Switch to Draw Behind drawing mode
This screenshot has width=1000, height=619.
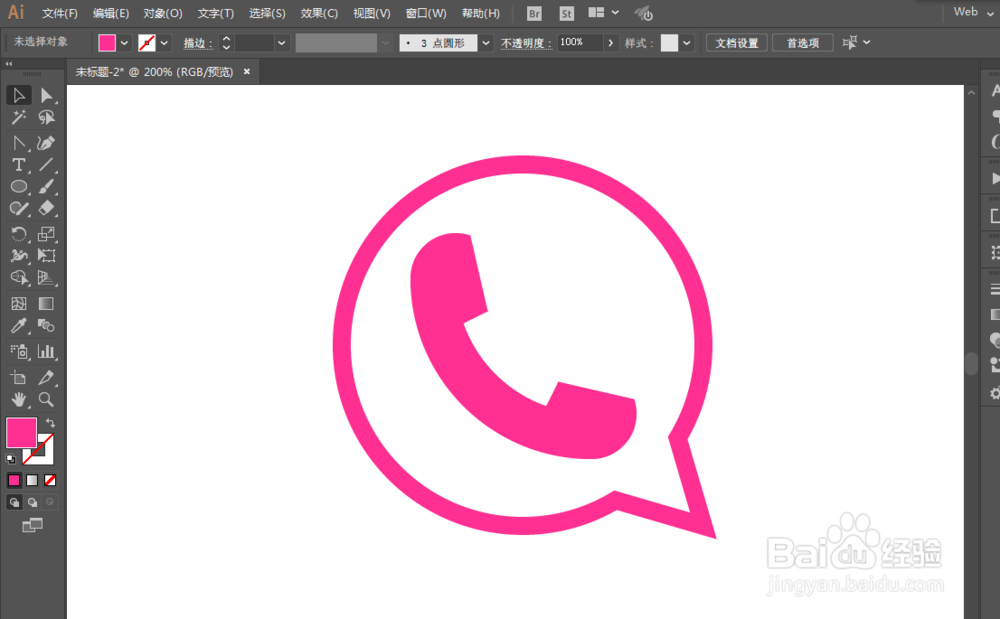[x=30, y=501]
